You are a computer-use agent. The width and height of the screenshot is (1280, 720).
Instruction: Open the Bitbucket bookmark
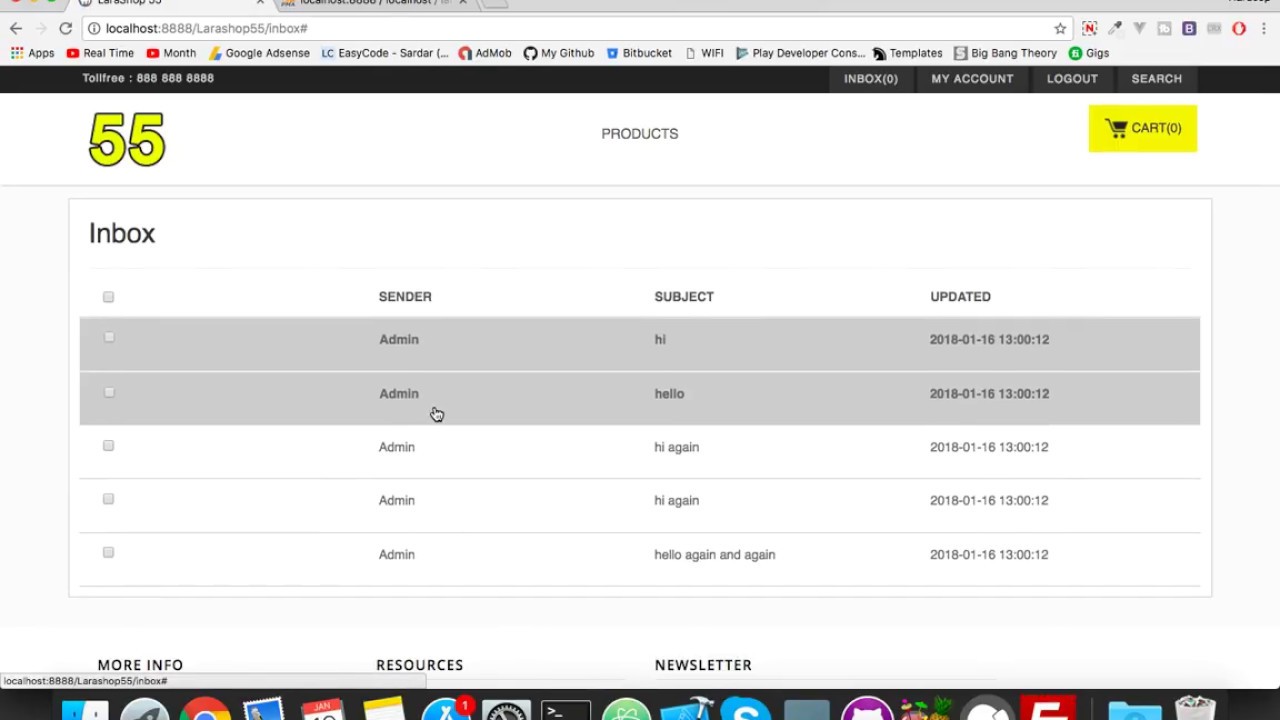click(x=639, y=53)
